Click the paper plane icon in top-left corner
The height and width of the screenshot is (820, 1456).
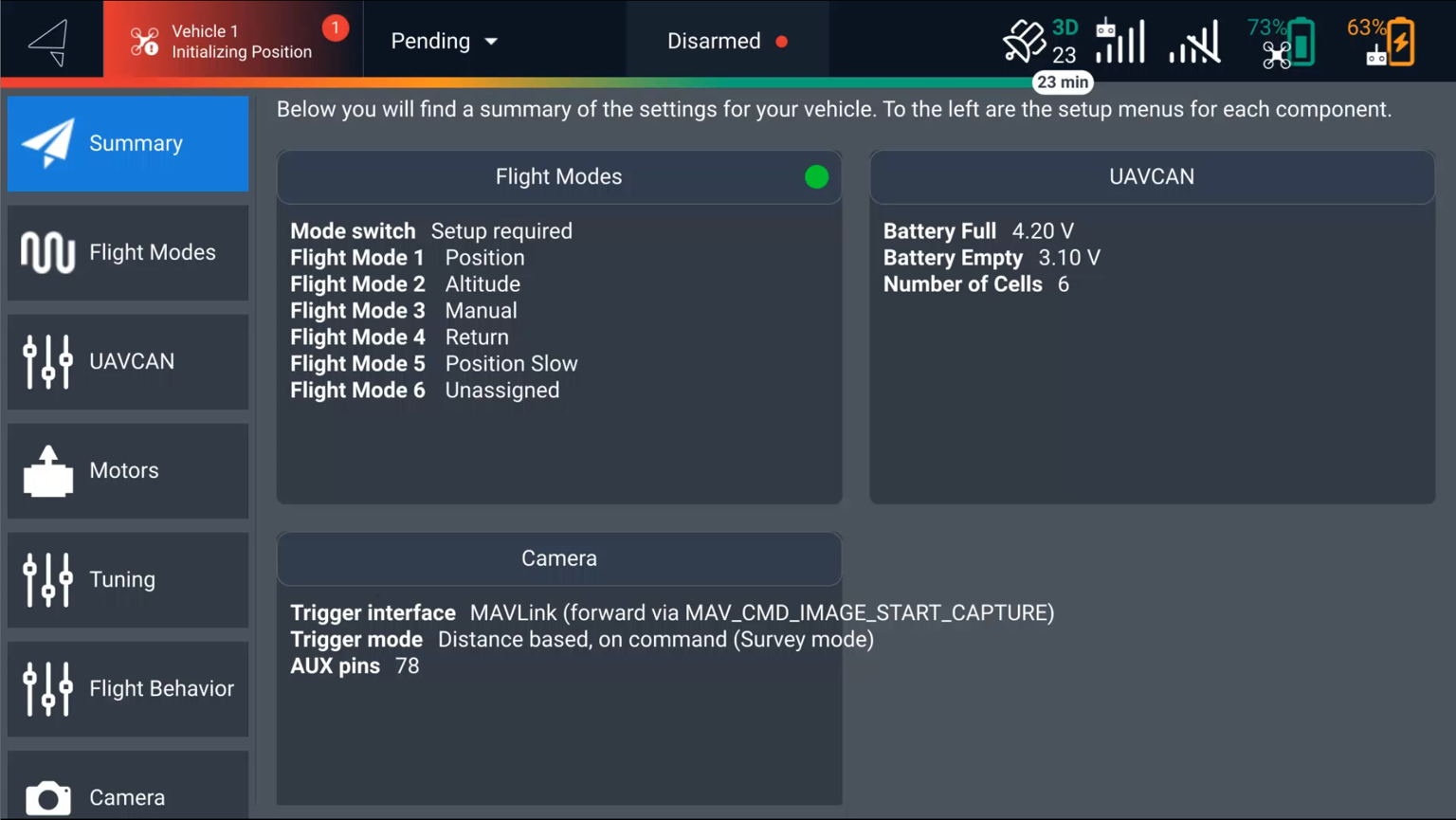click(x=48, y=42)
